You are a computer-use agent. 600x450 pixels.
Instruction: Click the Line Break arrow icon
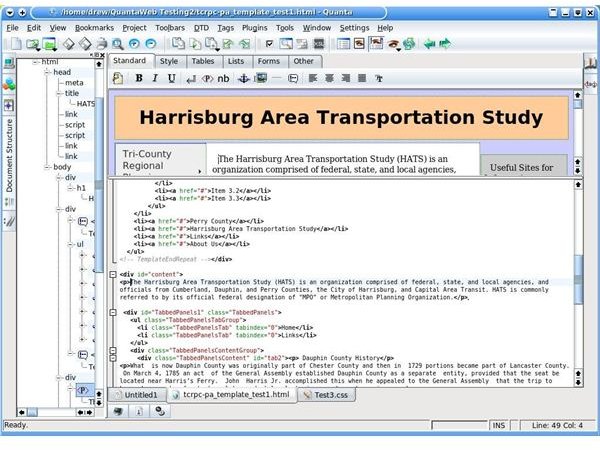coord(191,79)
